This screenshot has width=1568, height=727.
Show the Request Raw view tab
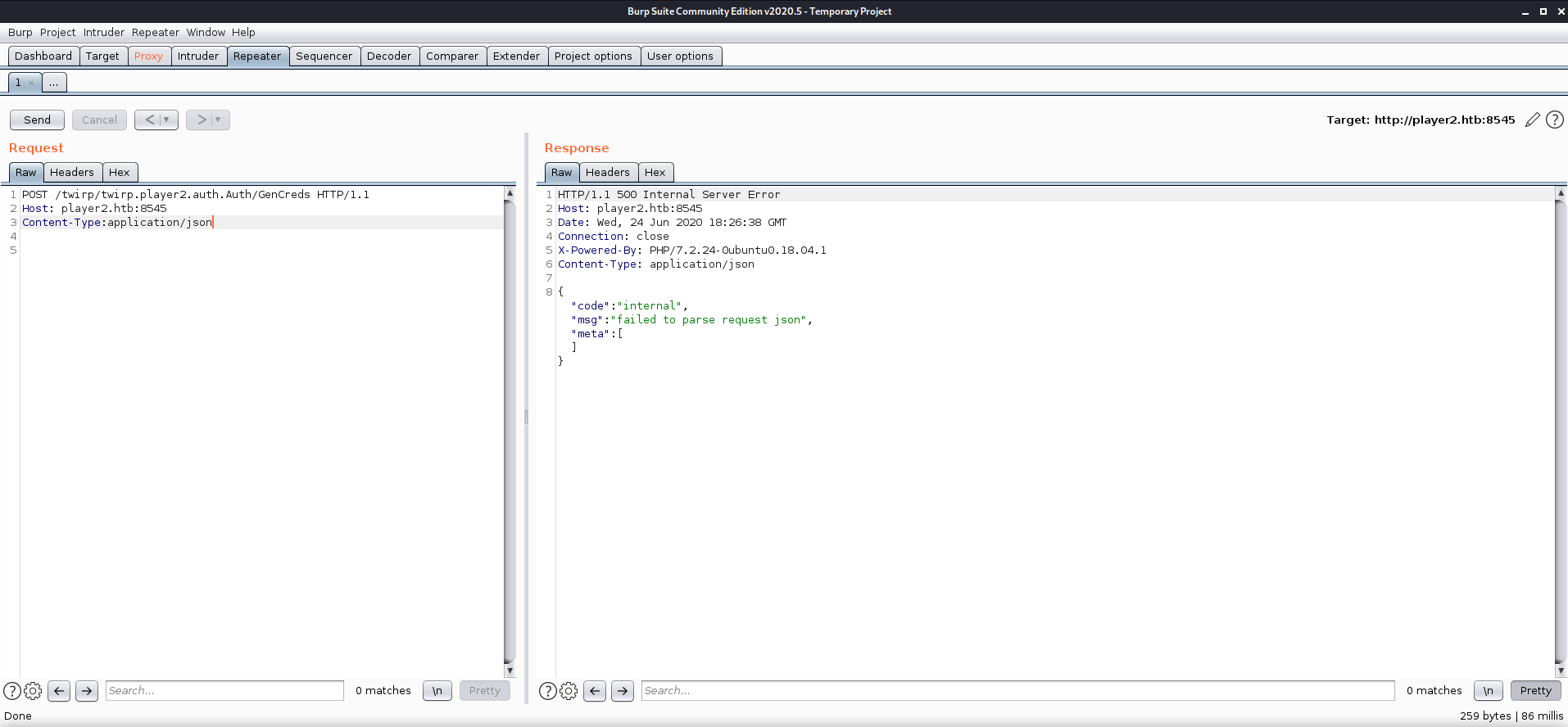pyautogui.click(x=26, y=173)
